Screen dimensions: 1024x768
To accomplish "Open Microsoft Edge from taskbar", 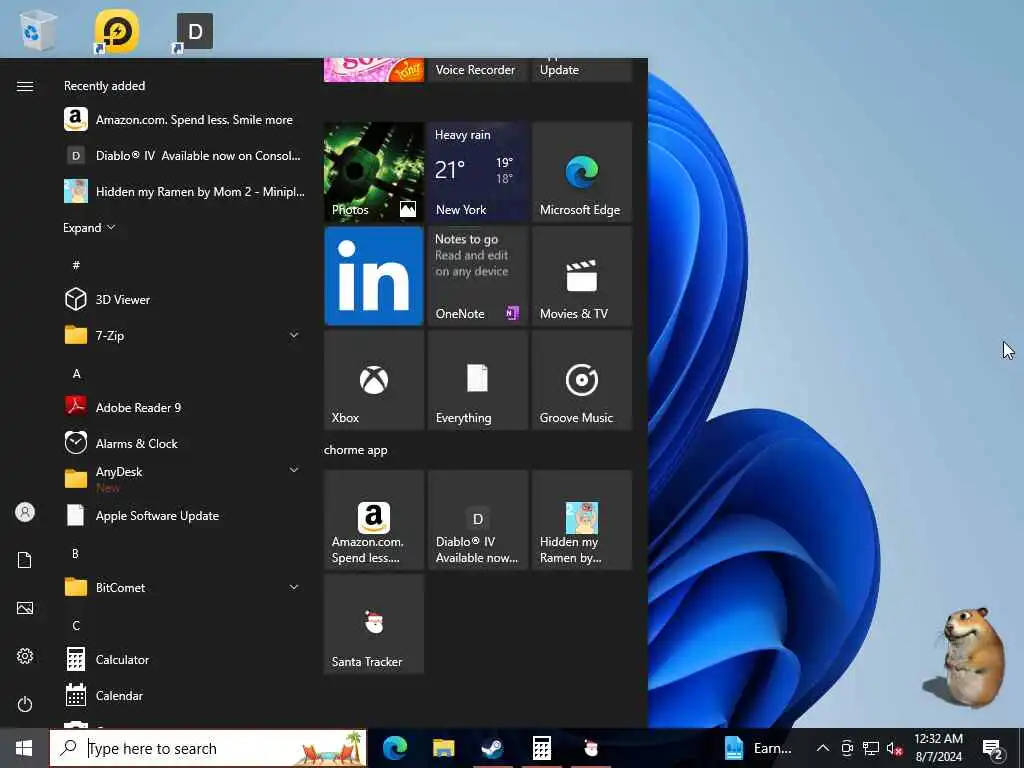I will (x=395, y=748).
